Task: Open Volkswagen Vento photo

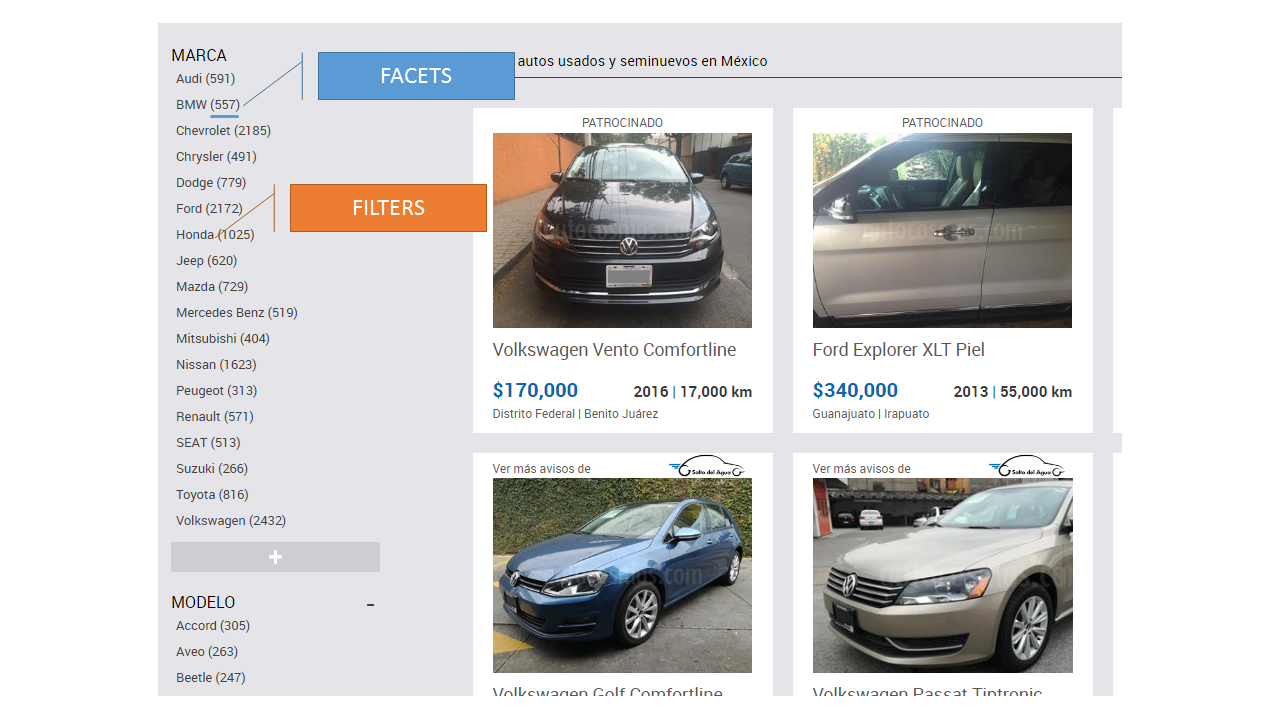Action: tap(622, 230)
